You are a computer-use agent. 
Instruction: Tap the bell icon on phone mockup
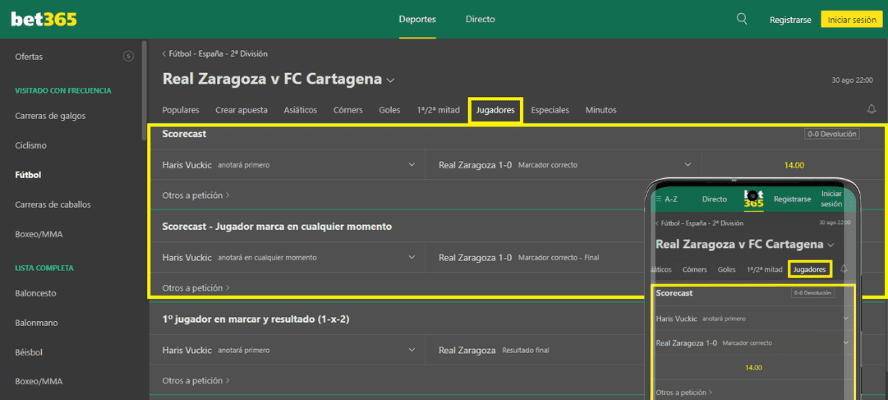tap(844, 269)
